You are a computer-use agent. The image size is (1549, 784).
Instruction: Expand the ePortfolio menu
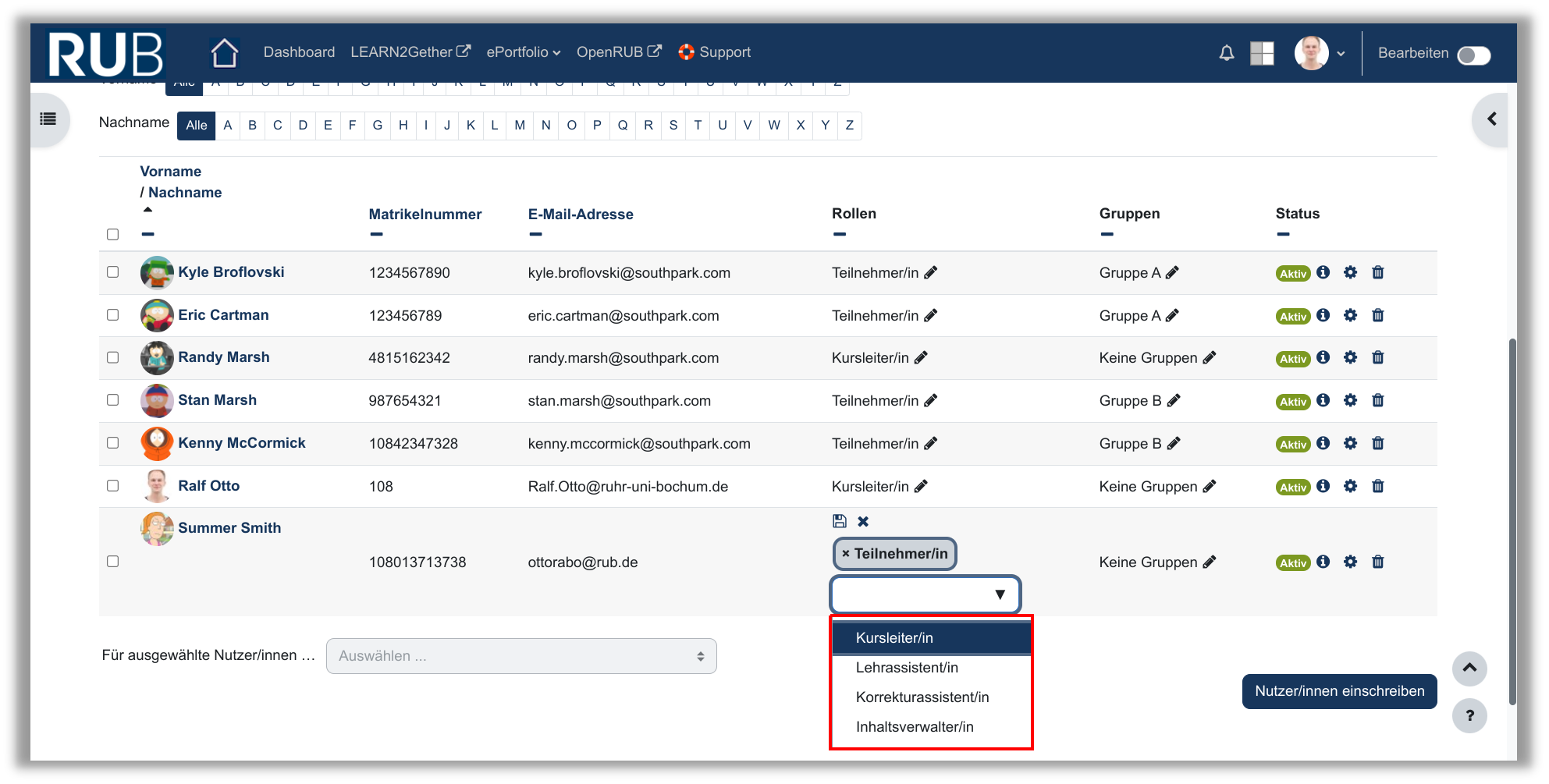coord(523,52)
